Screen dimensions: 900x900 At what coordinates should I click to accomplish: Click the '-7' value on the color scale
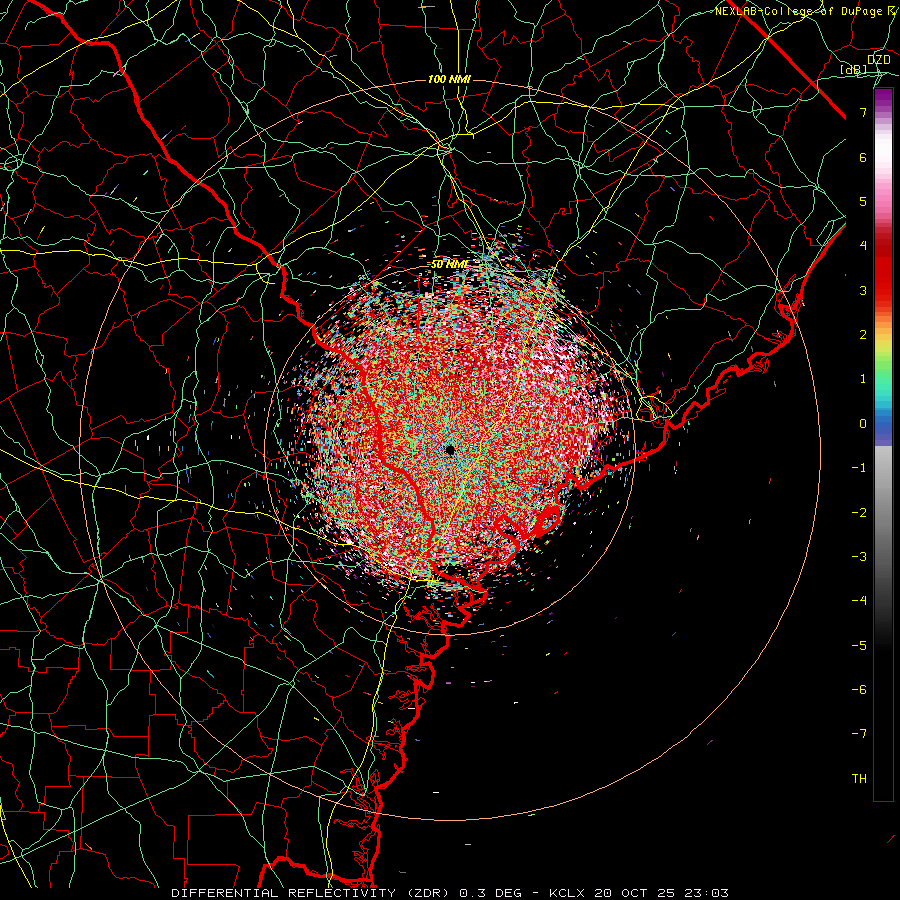click(x=859, y=734)
